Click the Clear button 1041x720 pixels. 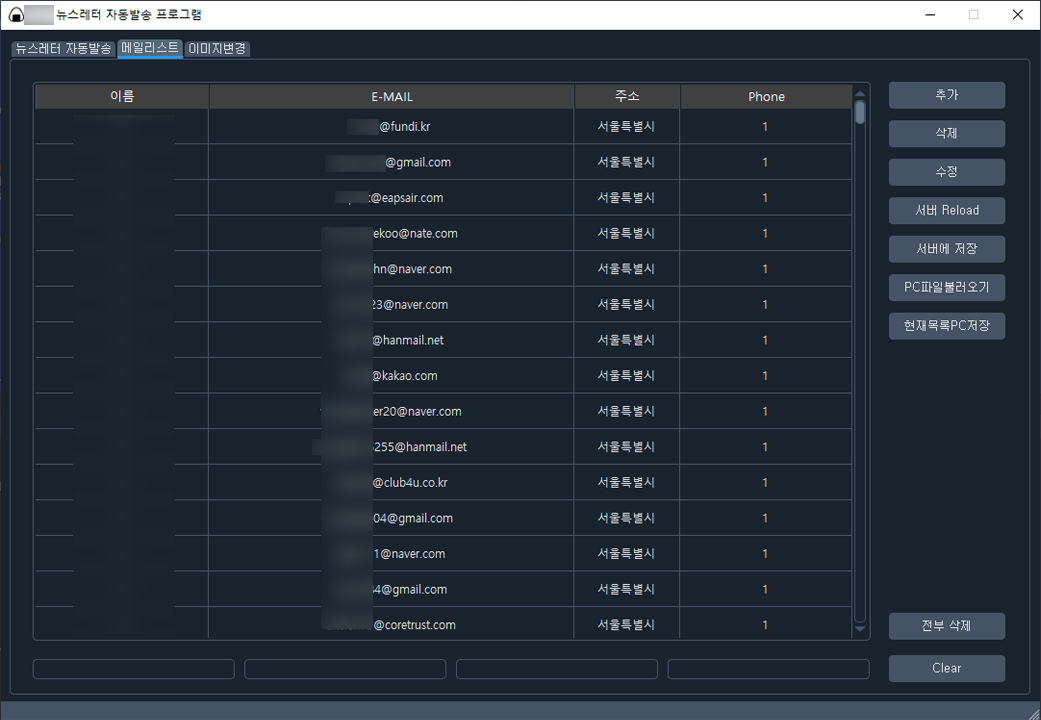click(946, 668)
